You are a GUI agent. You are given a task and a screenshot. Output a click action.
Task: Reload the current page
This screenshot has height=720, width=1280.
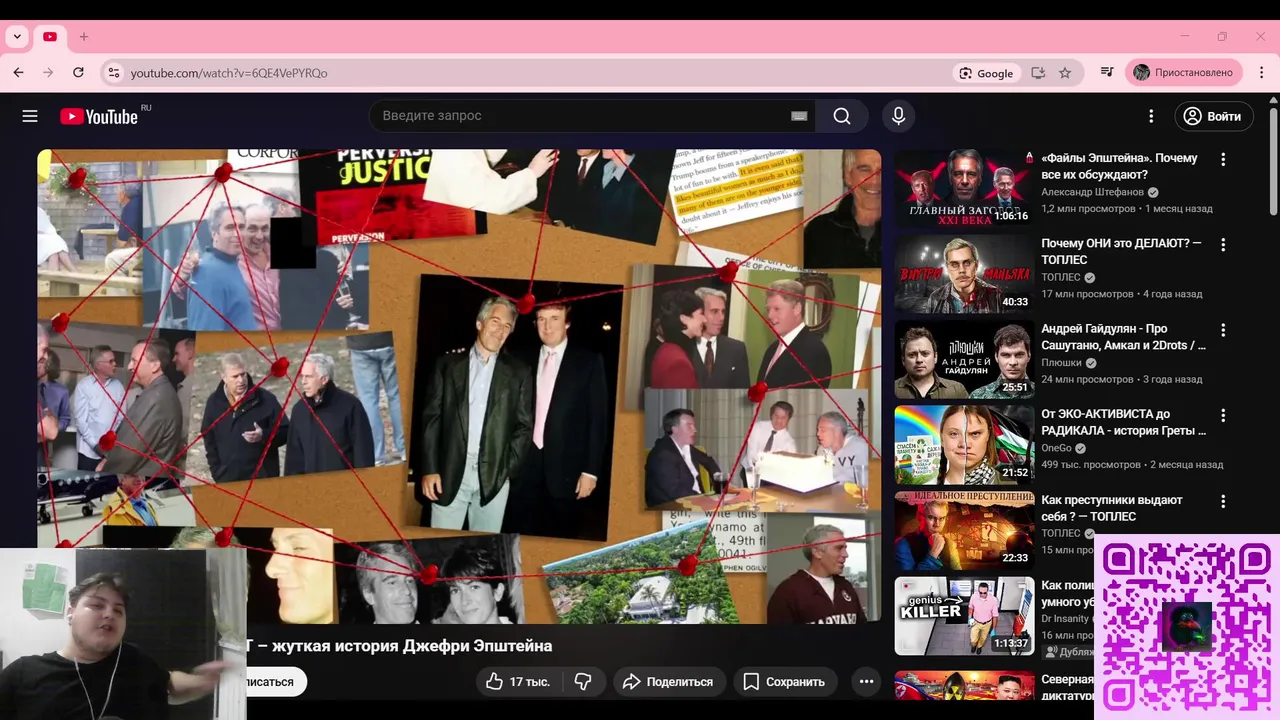point(78,72)
